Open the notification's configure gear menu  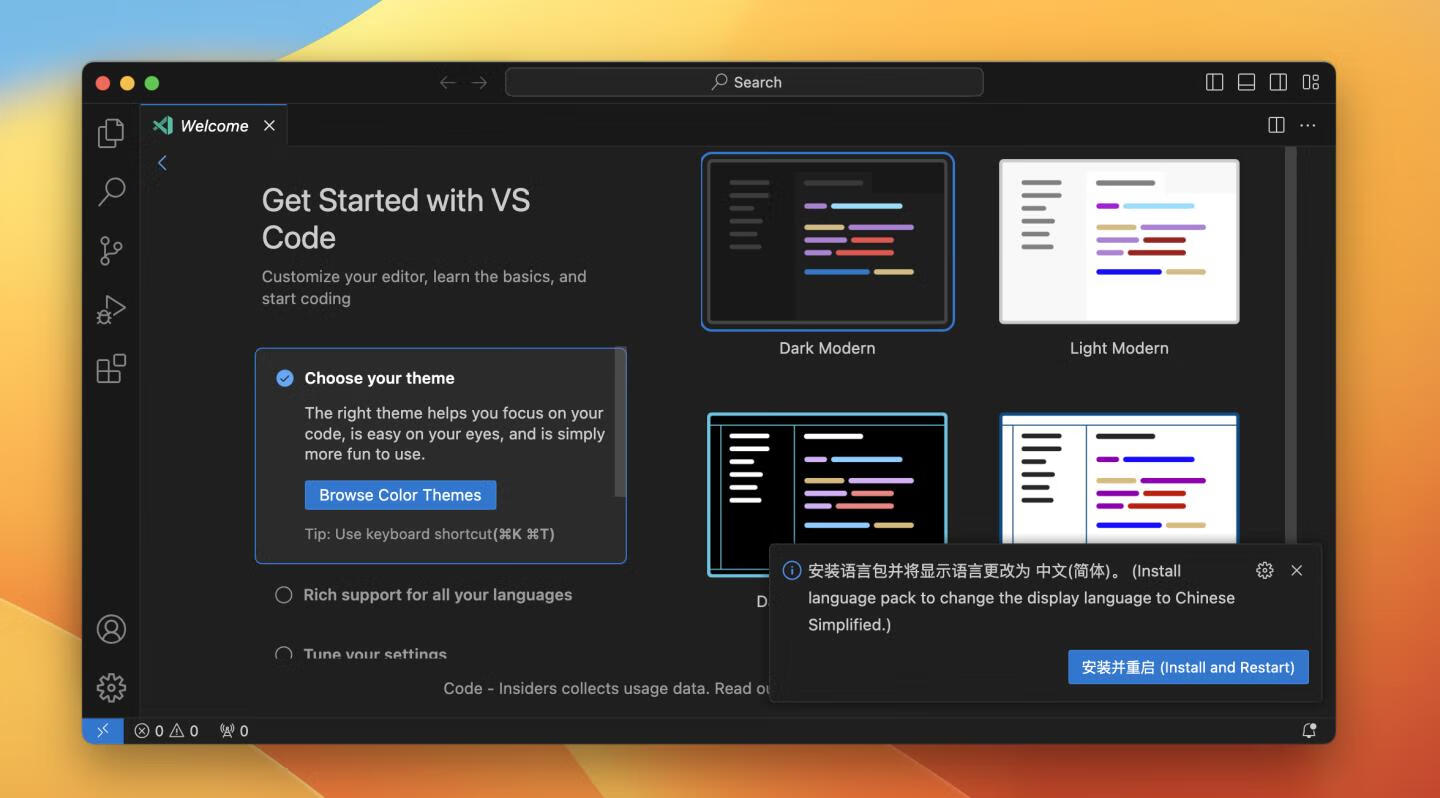(1265, 570)
